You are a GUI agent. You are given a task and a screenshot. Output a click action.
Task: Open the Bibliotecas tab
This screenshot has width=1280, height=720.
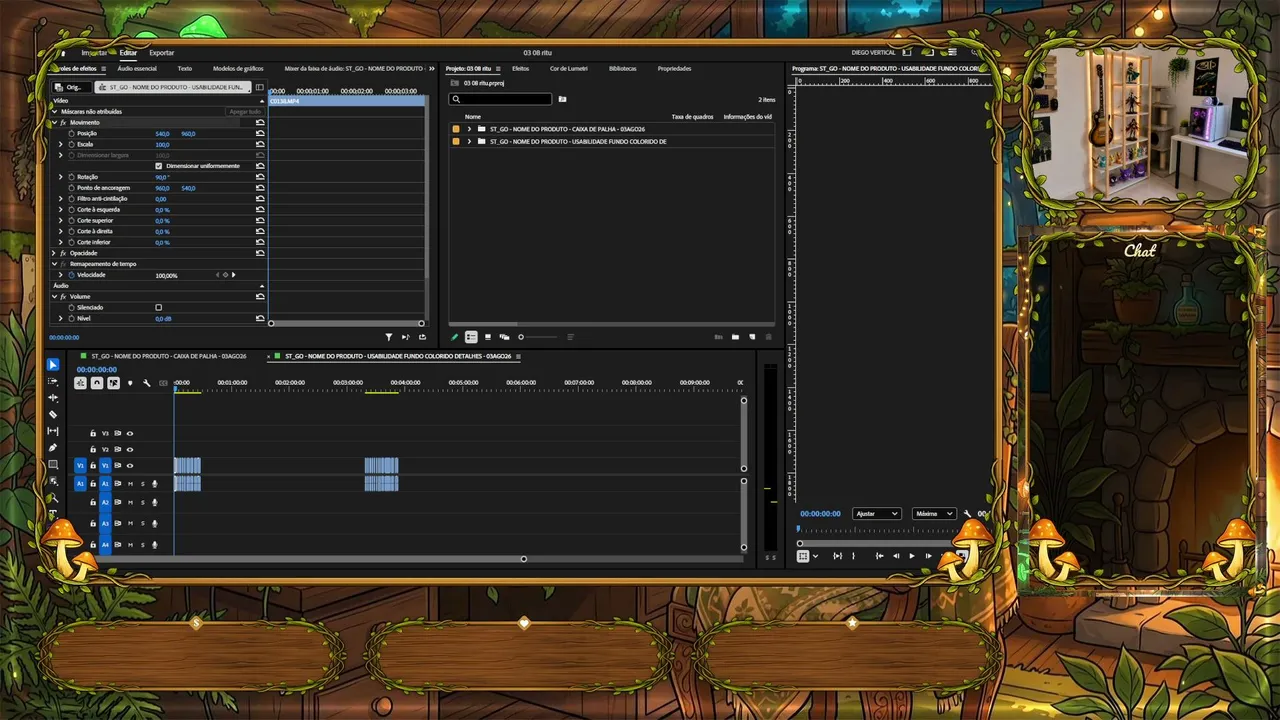tap(623, 69)
